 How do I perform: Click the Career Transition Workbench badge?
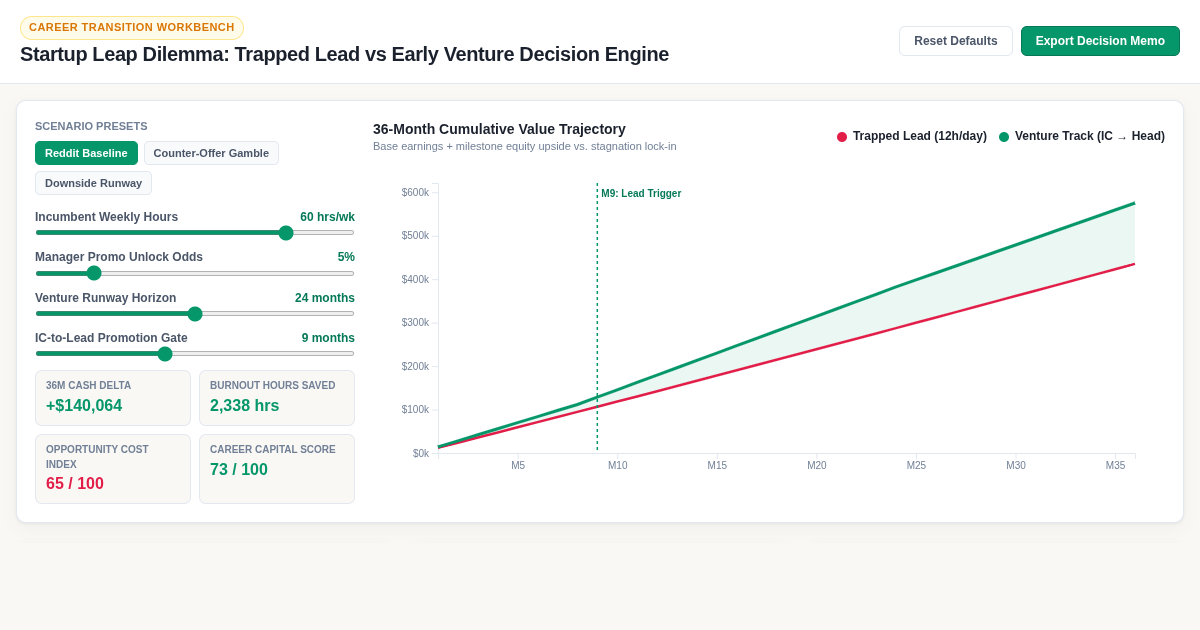click(x=132, y=28)
